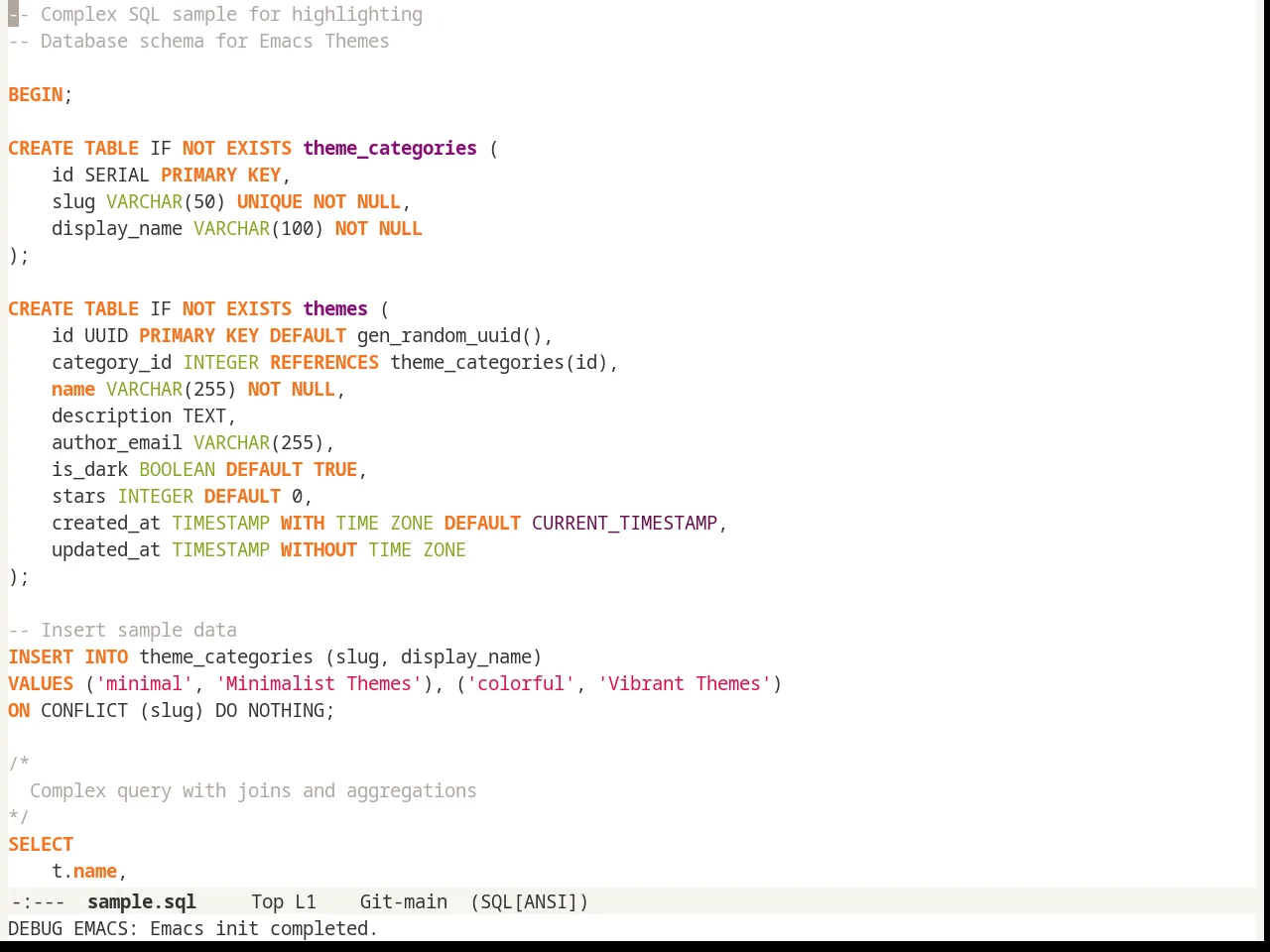Click NOTHING at end of ON CONFLICT line
The image size is (1270, 952).
[286, 711]
